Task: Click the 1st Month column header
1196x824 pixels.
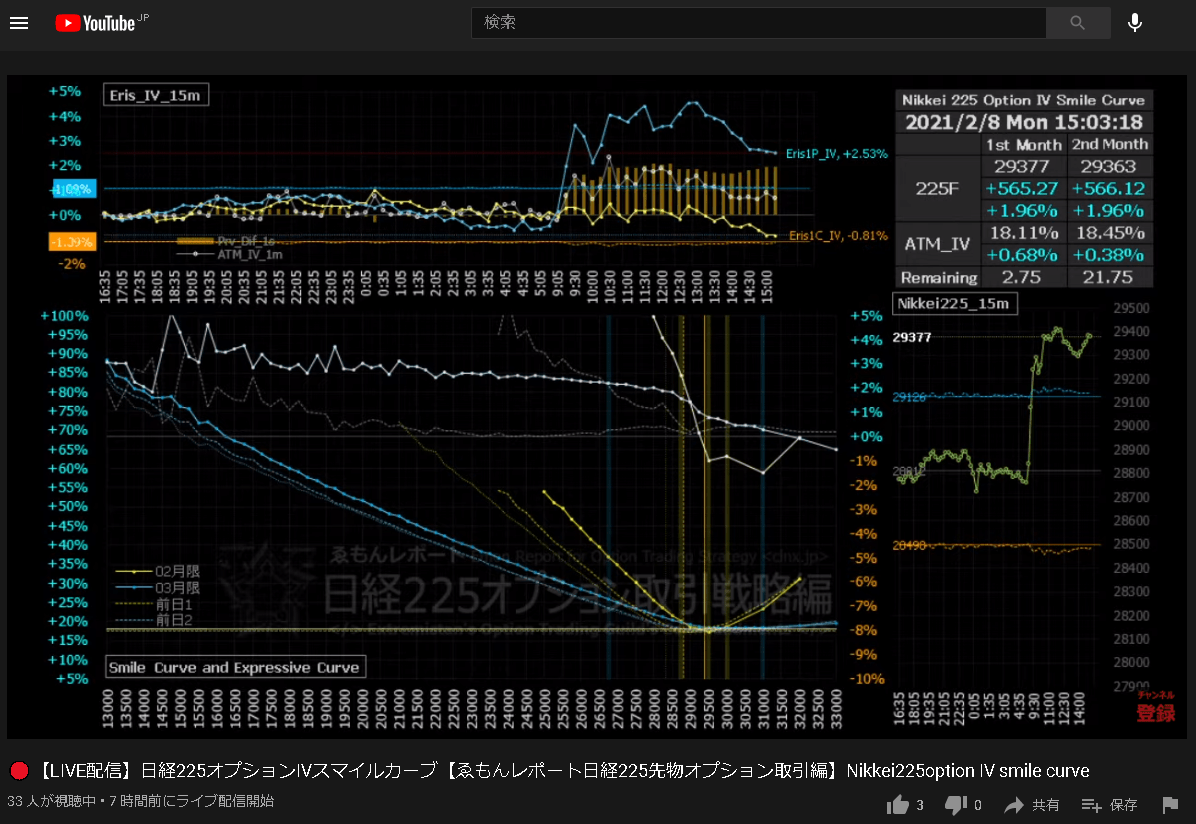Action: pos(1024,144)
